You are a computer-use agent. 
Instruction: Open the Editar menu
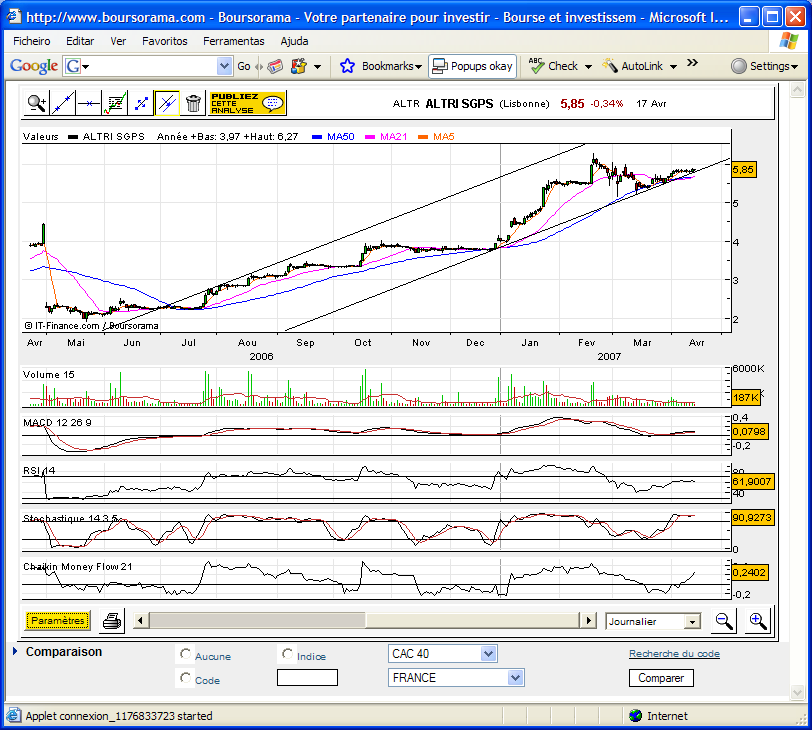(80, 41)
